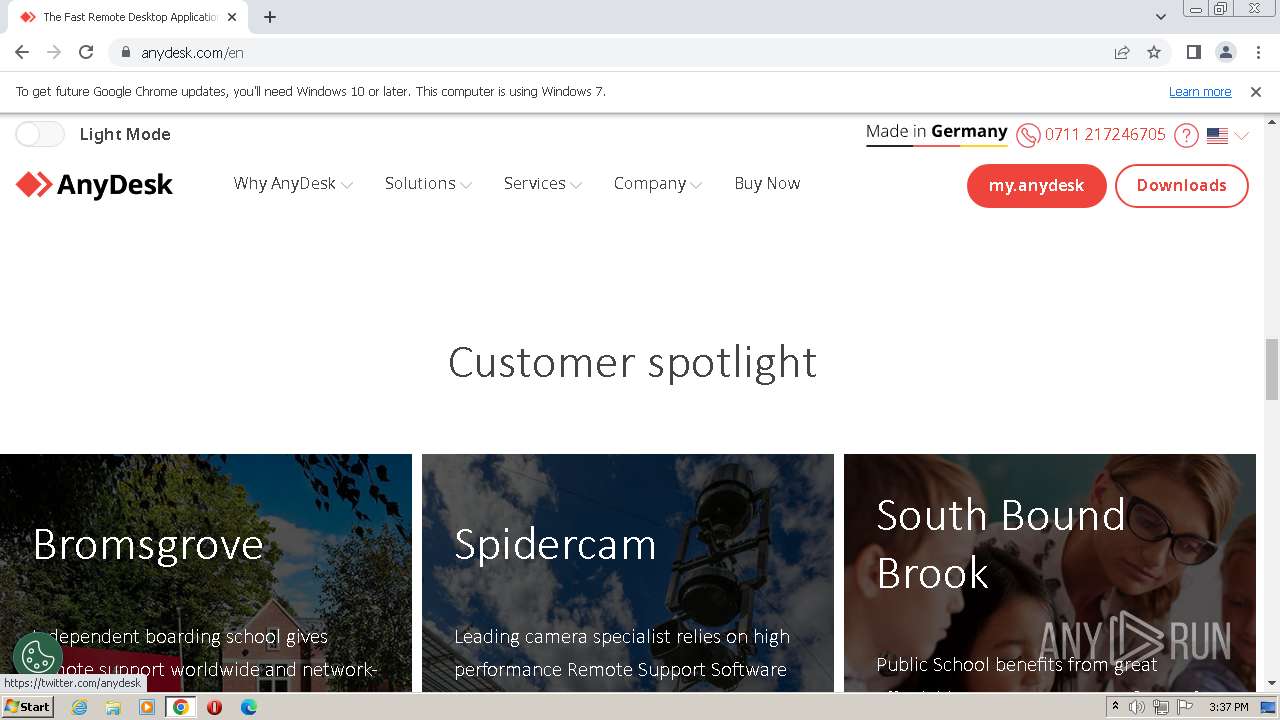The width and height of the screenshot is (1280, 720).
Task: Go back with browser back arrow
Action: tap(22, 52)
